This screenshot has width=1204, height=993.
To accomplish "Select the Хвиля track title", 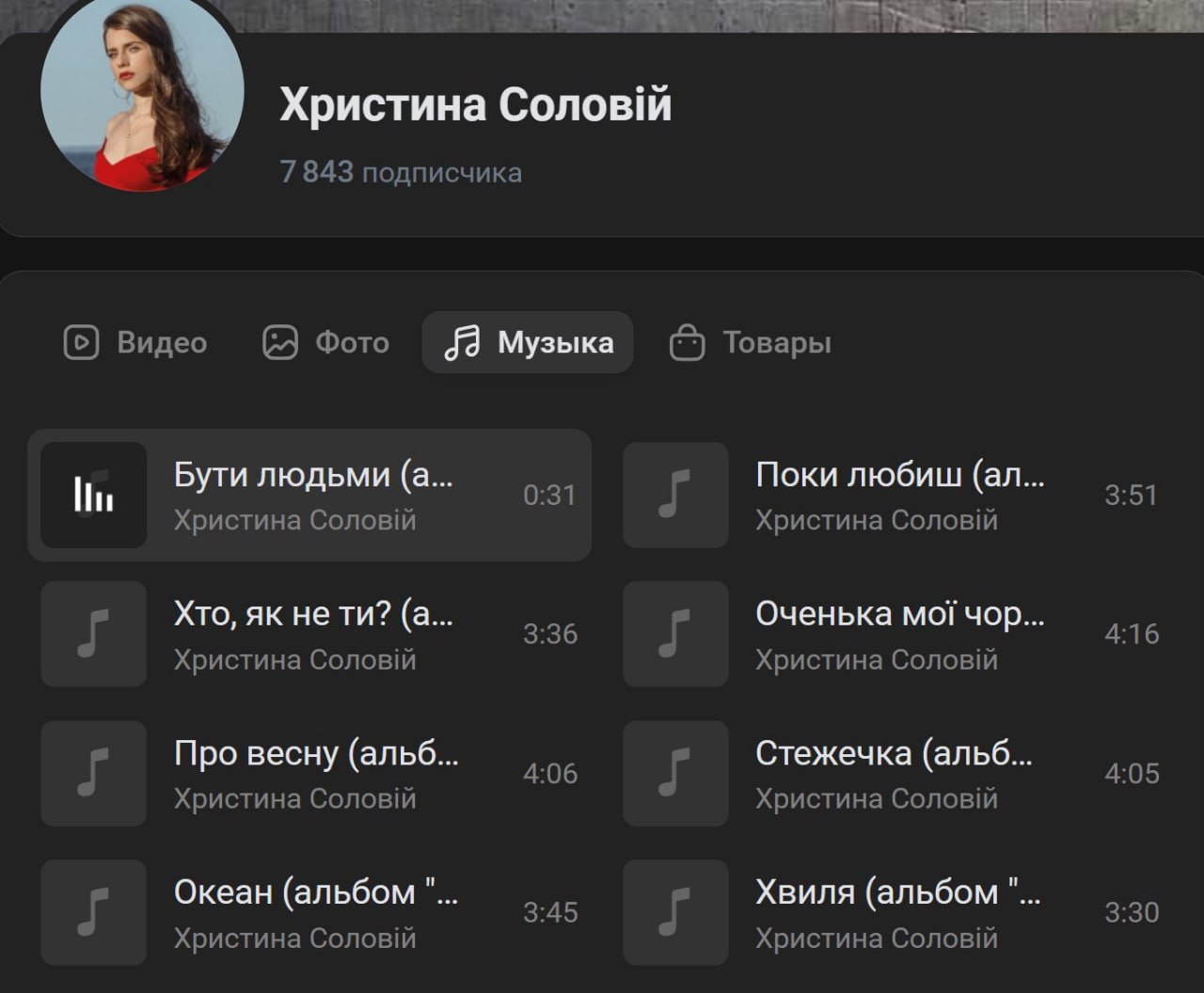I will tap(897, 892).
